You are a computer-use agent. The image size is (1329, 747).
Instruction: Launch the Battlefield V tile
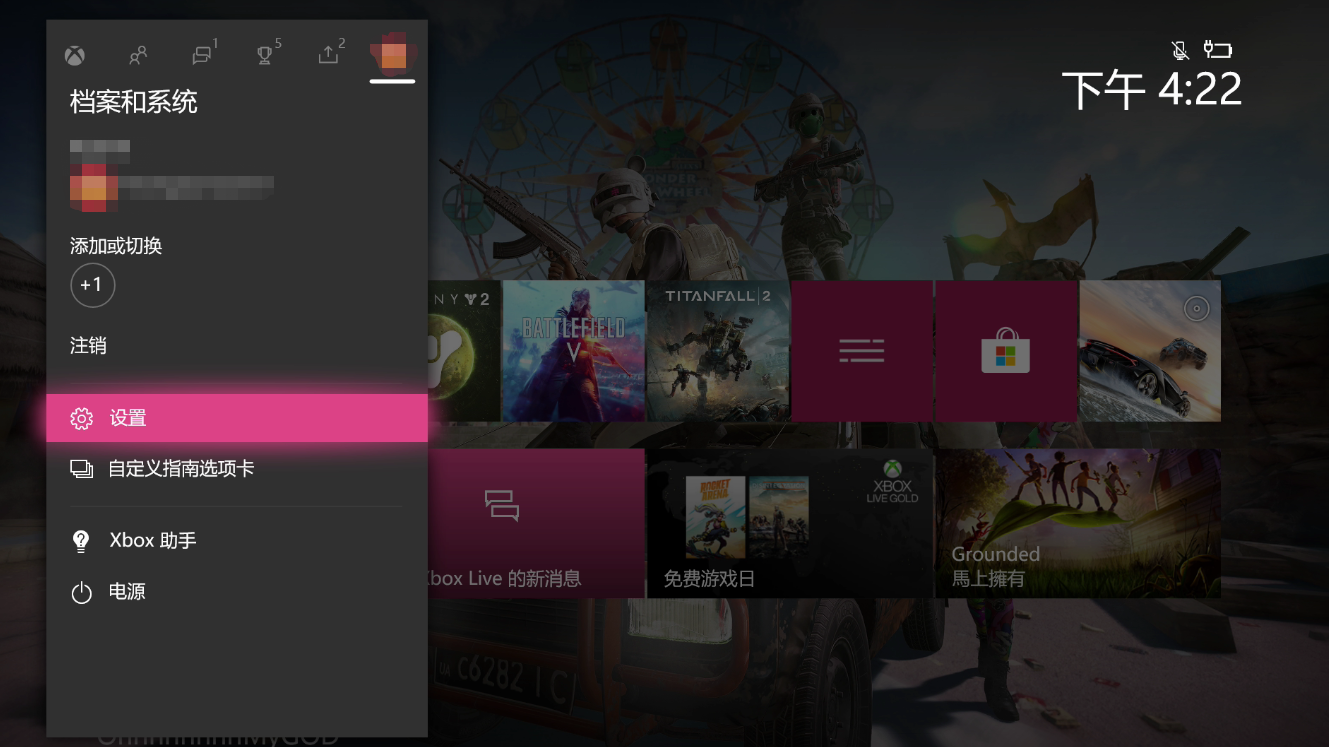click(x=573, y=351)
